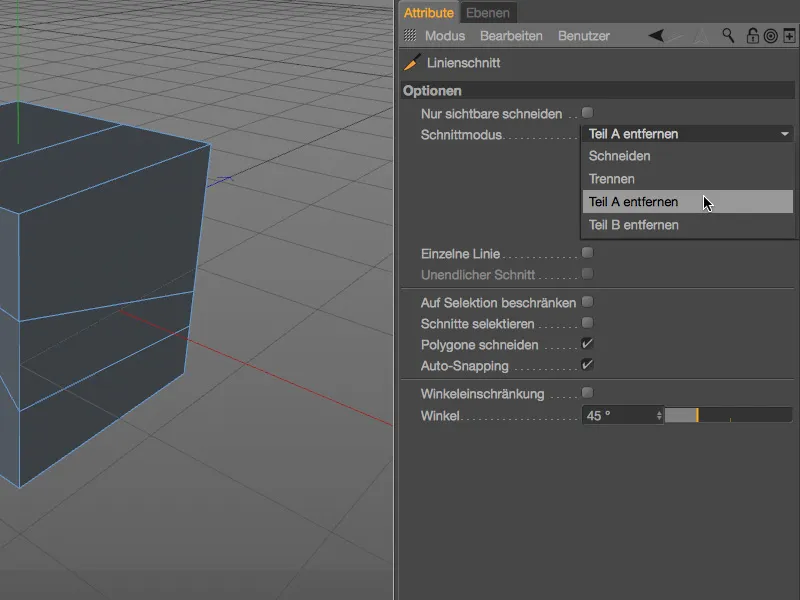Switch to the Ebenen tab
This screenshot has width=800, height=600.
click(x=488, y=13)
